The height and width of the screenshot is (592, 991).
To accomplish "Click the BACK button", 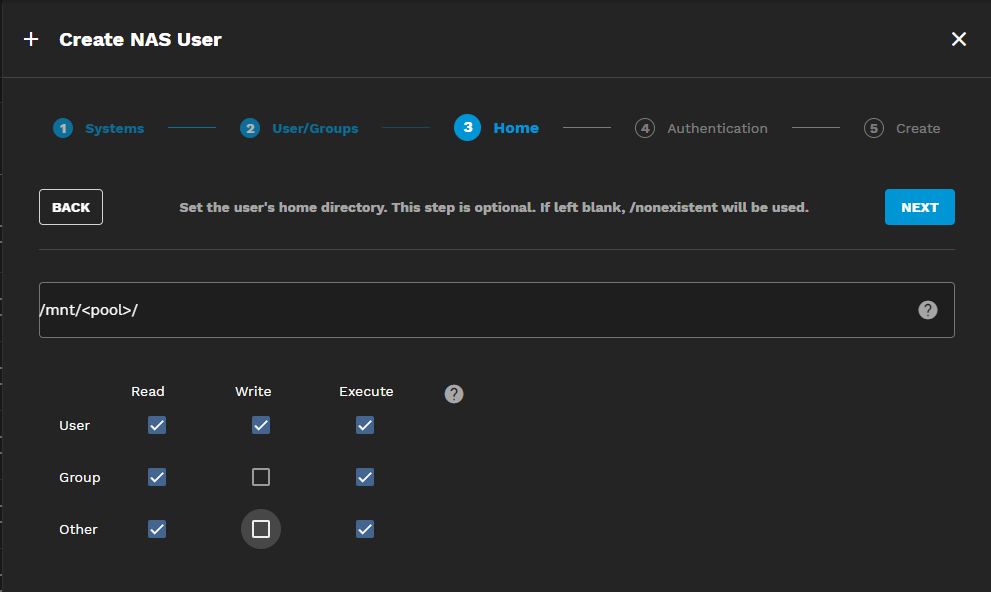I will click(x=70, y=206).
